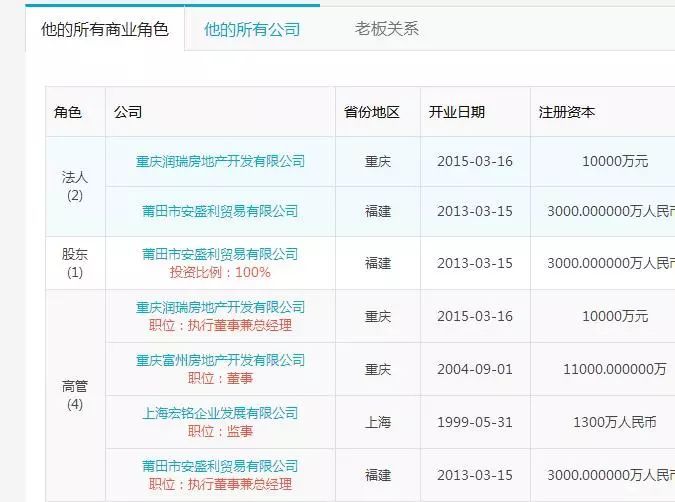This screenshot has height=502, width=675.
Task: Click 福建 region in 股东 row
Action: tap(378, 263)
